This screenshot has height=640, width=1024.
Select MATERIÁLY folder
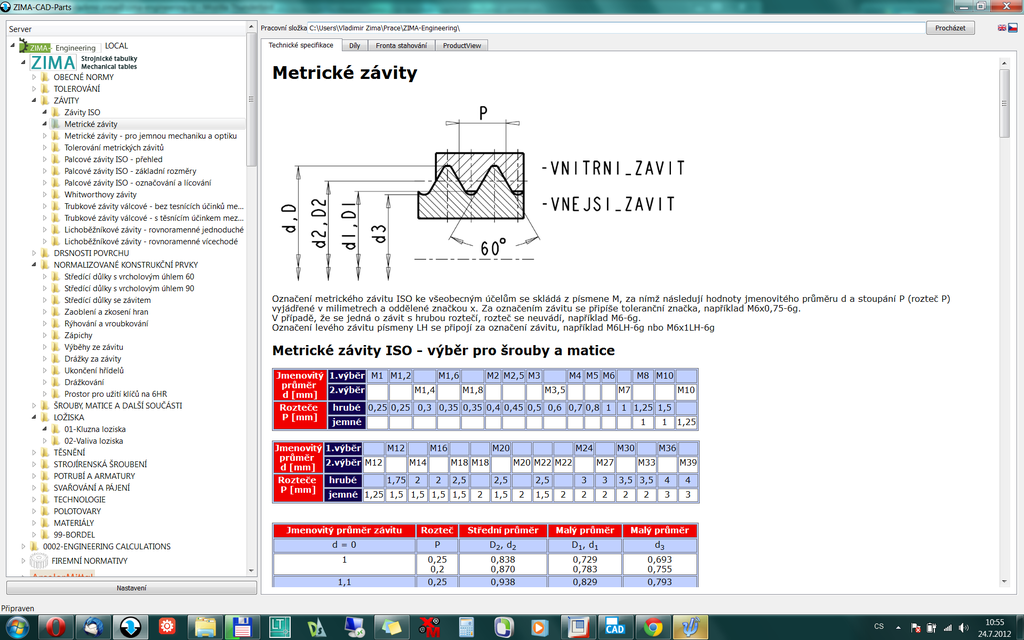click(x=74, y=523)
